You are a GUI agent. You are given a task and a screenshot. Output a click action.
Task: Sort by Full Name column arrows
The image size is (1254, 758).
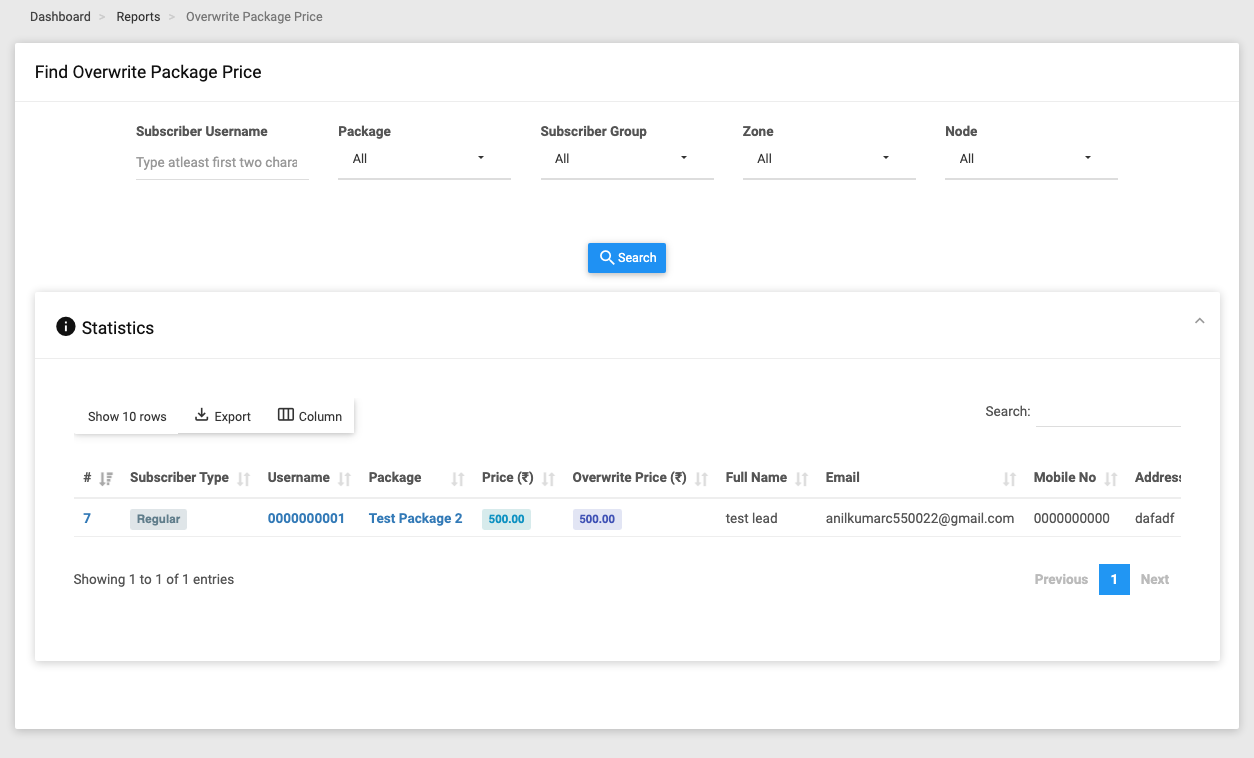(801, 479)
